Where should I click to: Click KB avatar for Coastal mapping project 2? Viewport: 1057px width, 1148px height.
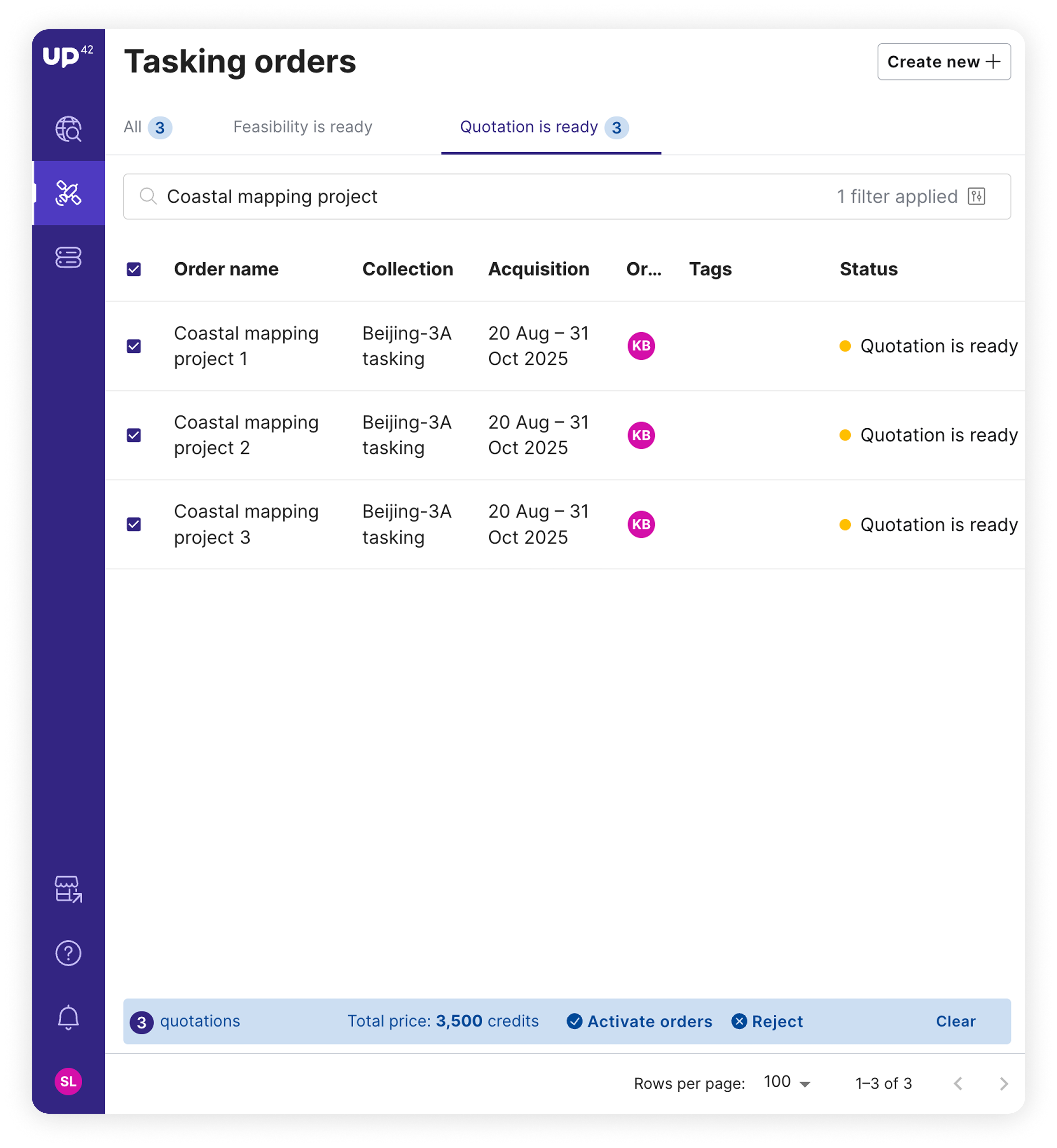[641, 435]
